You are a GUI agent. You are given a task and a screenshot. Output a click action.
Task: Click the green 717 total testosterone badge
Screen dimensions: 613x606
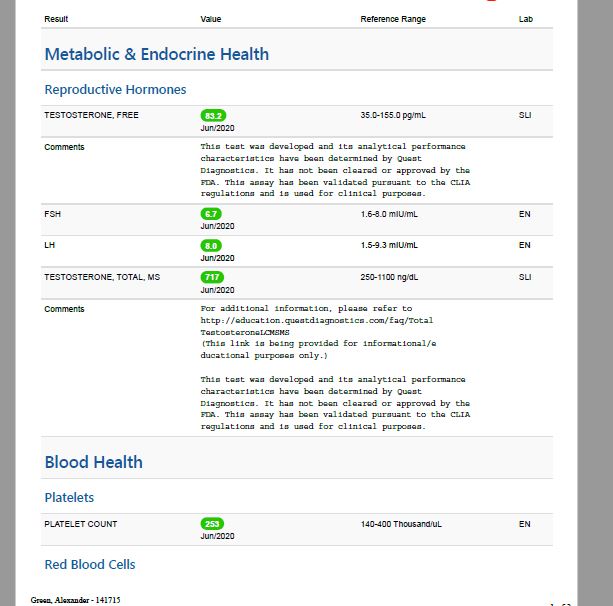point(212,277)
